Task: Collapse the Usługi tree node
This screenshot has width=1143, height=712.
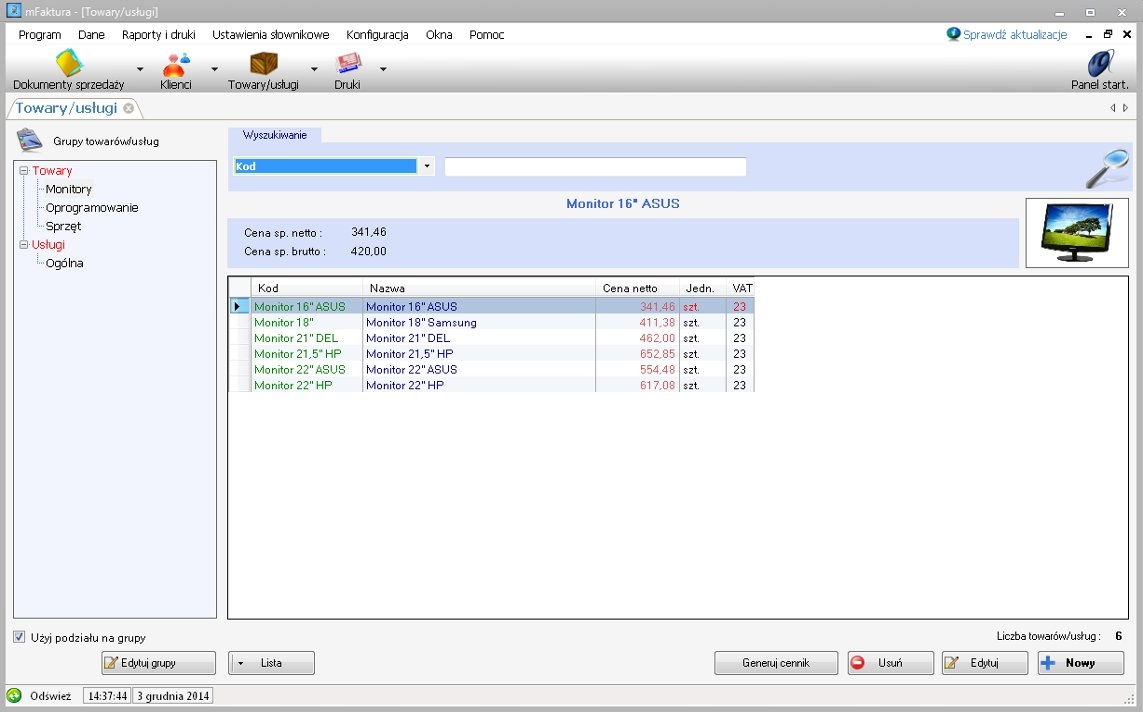Action: click(24, 245)
